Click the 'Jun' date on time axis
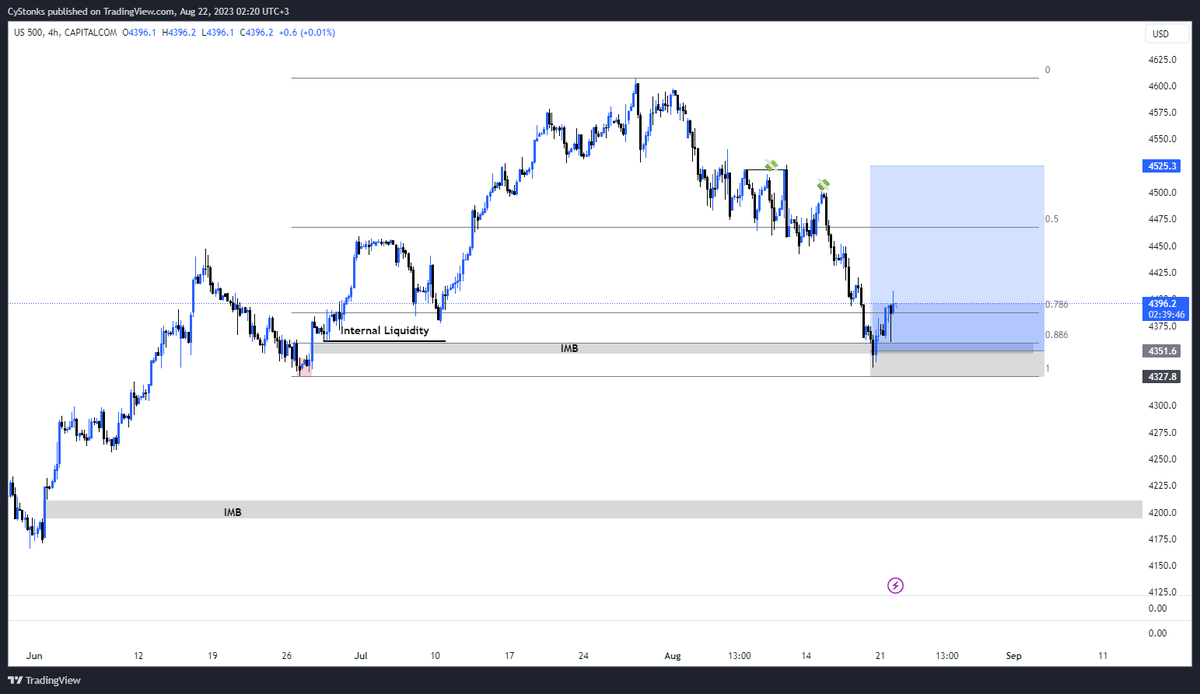The height and width of the screenshot is (694, 1200). [x=34, y=656]
